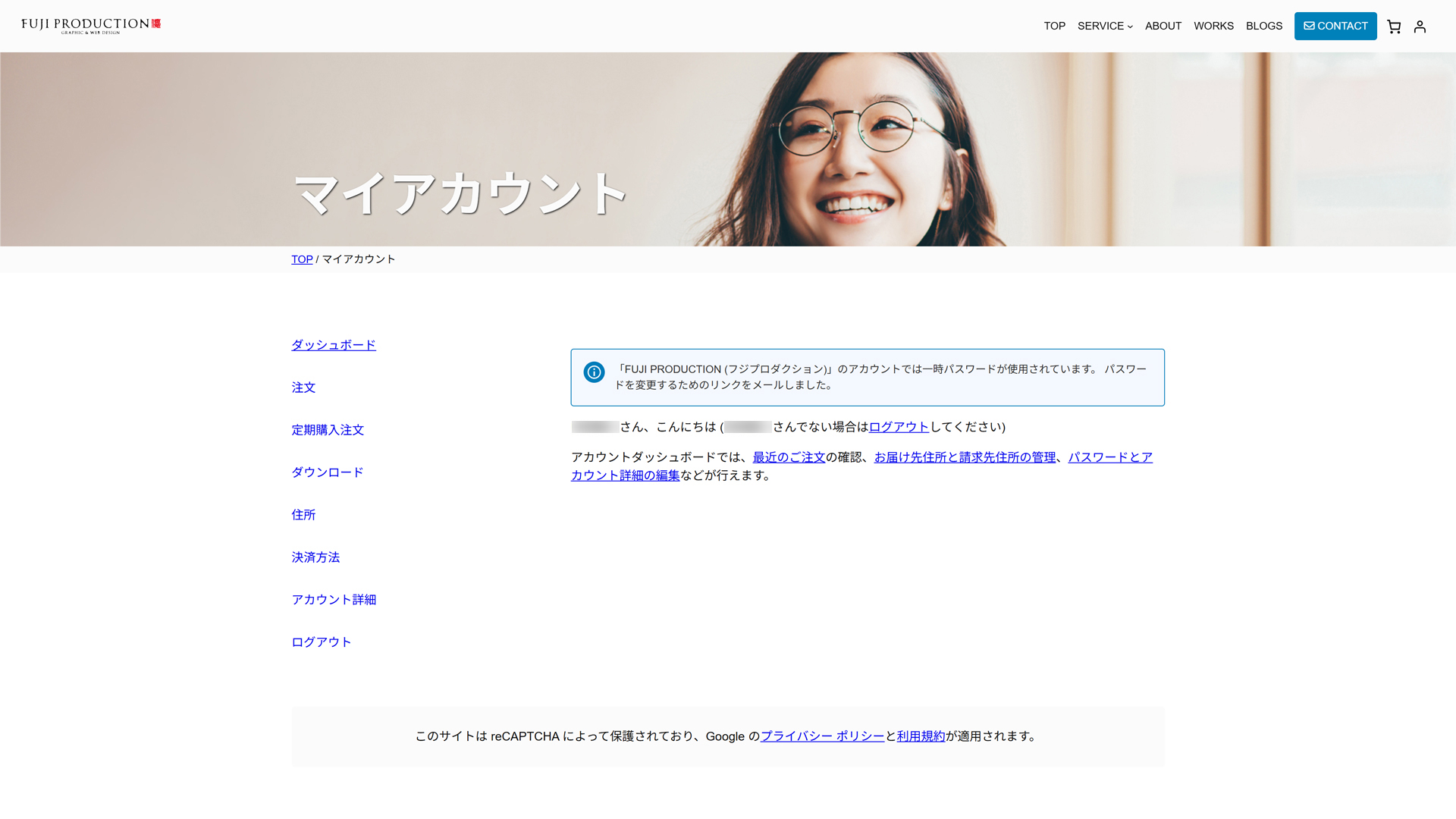View orders via the 注文 link
Screen dimensions: 1456x819
[x=303, y=388]
